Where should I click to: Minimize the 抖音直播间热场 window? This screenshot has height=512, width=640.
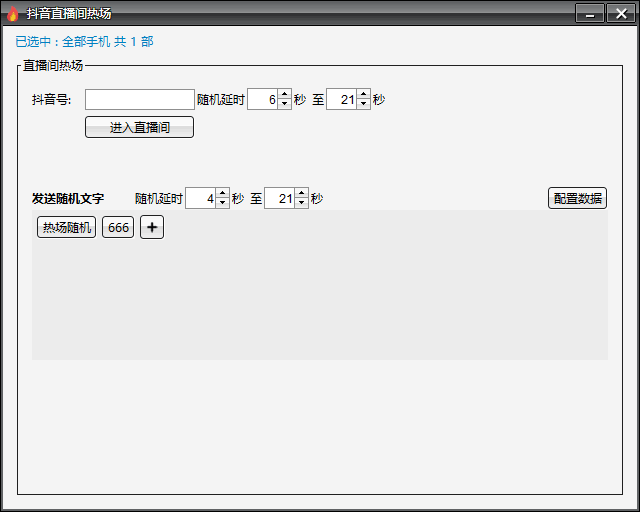590,13
